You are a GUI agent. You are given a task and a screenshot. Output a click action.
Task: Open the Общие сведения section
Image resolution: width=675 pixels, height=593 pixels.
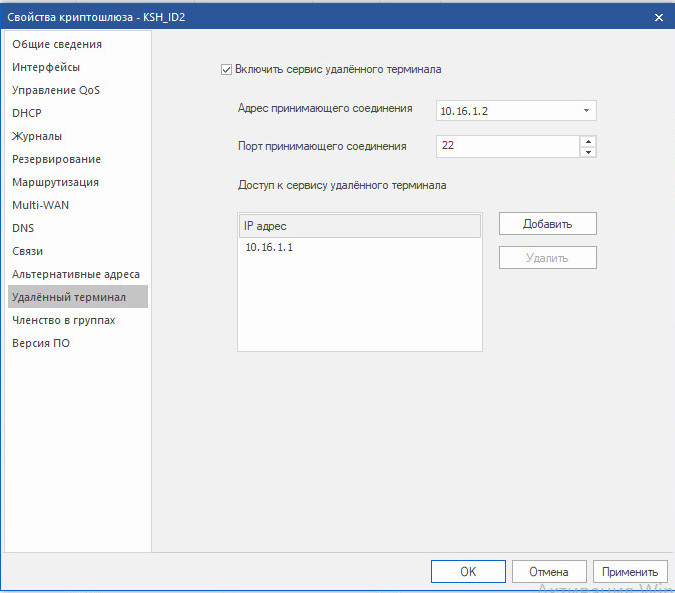[57, 44]
